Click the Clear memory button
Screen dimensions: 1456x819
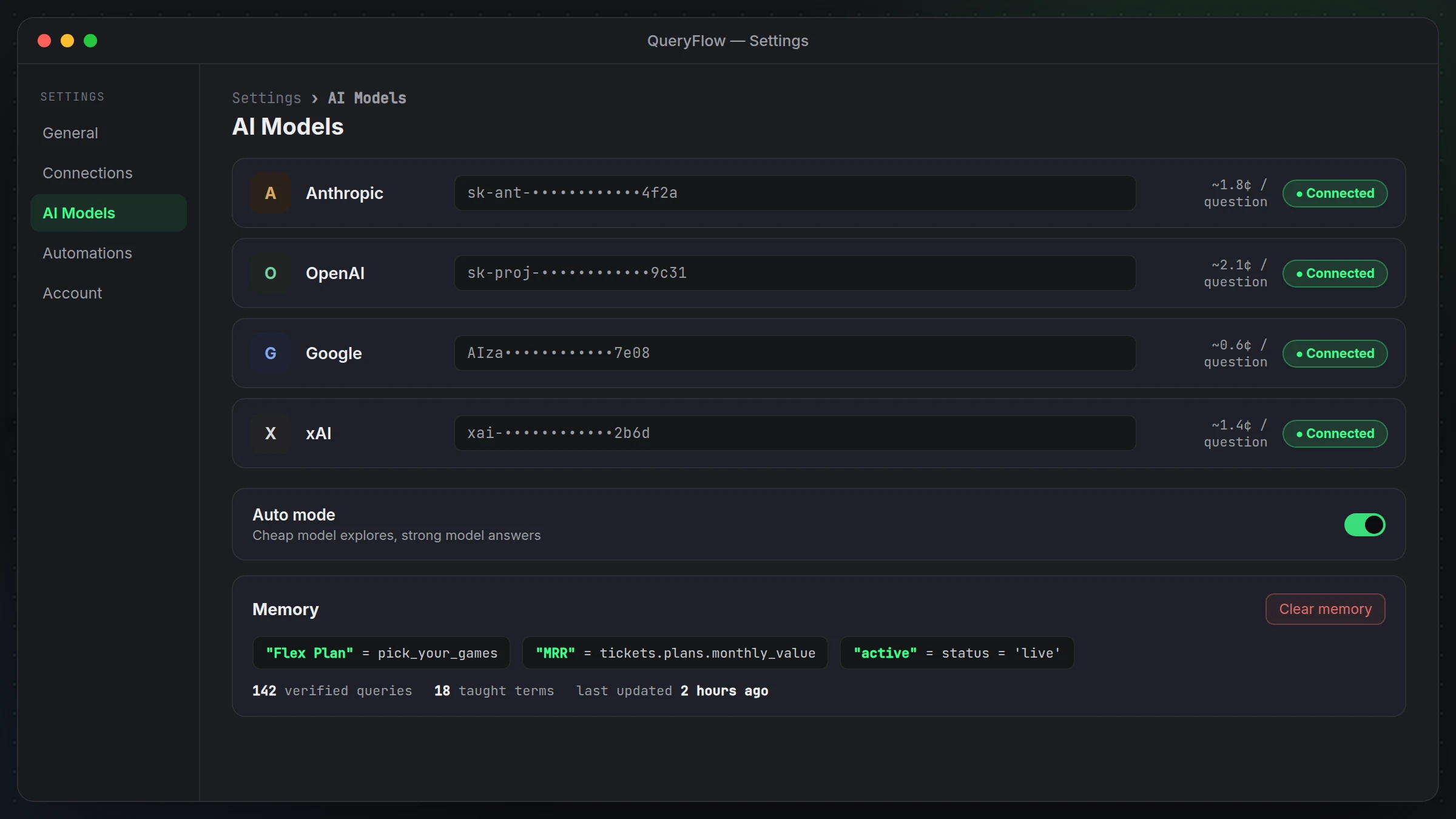(1325, 609)
